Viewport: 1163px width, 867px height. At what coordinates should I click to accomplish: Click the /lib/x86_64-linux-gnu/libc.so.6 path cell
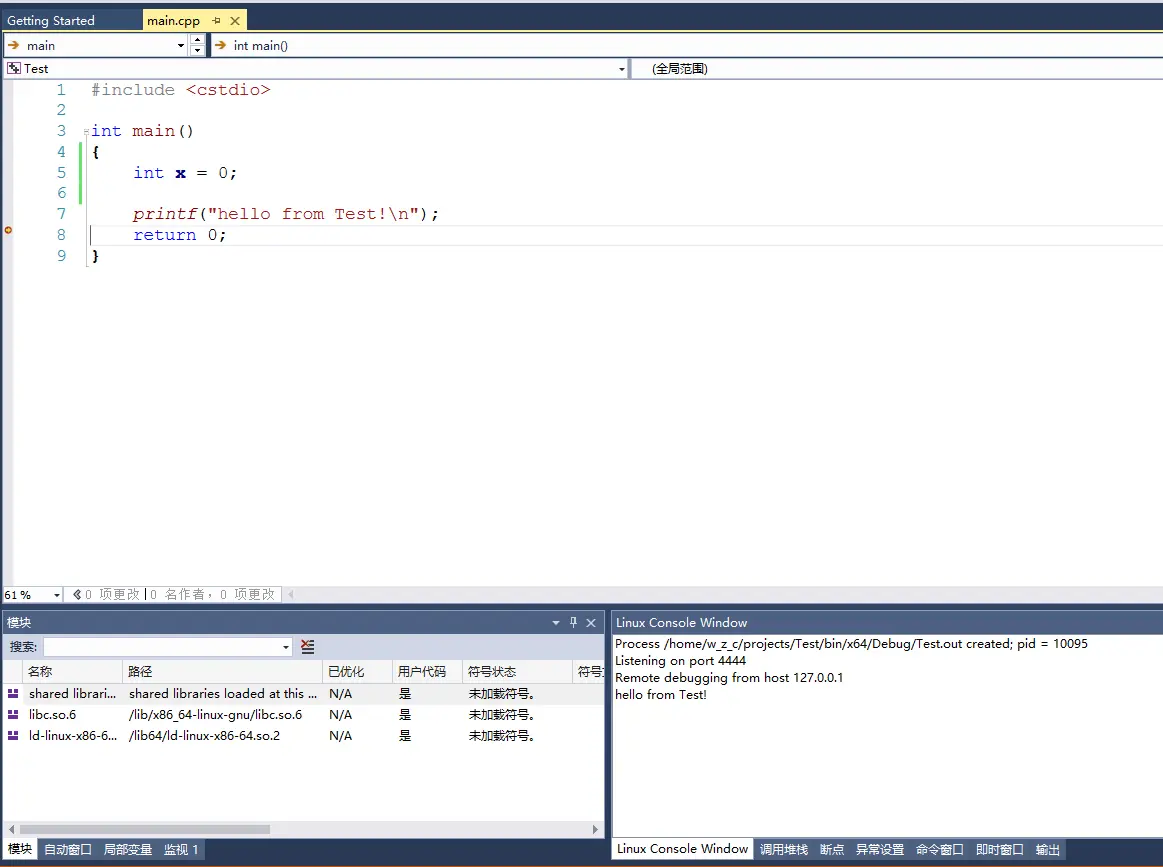pyautogui.click(x=216, y=715)
